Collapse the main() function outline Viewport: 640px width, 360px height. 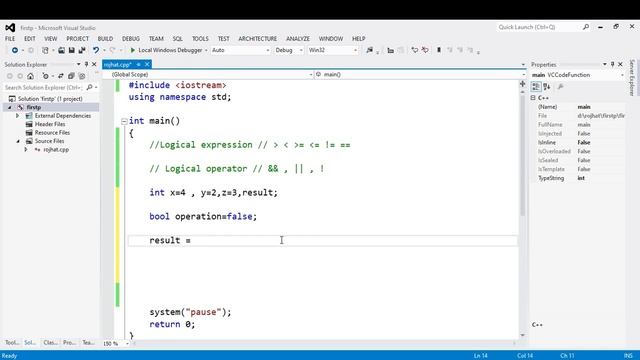click(124, 121)
